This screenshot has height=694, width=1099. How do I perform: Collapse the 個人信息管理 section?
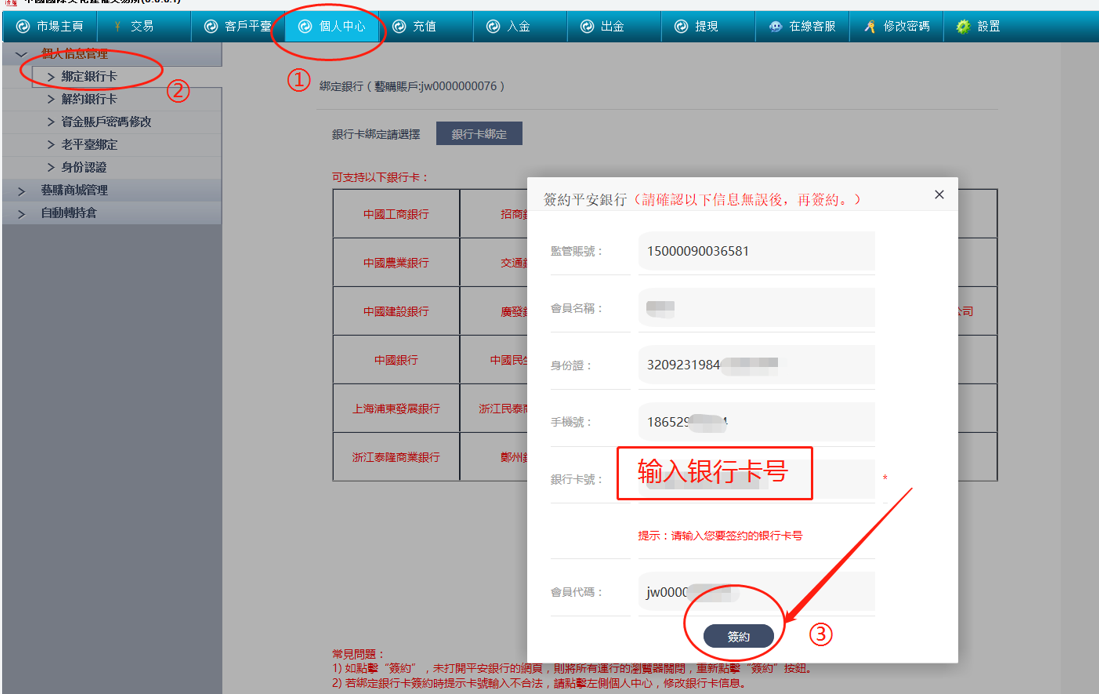(x=112, y=54)
